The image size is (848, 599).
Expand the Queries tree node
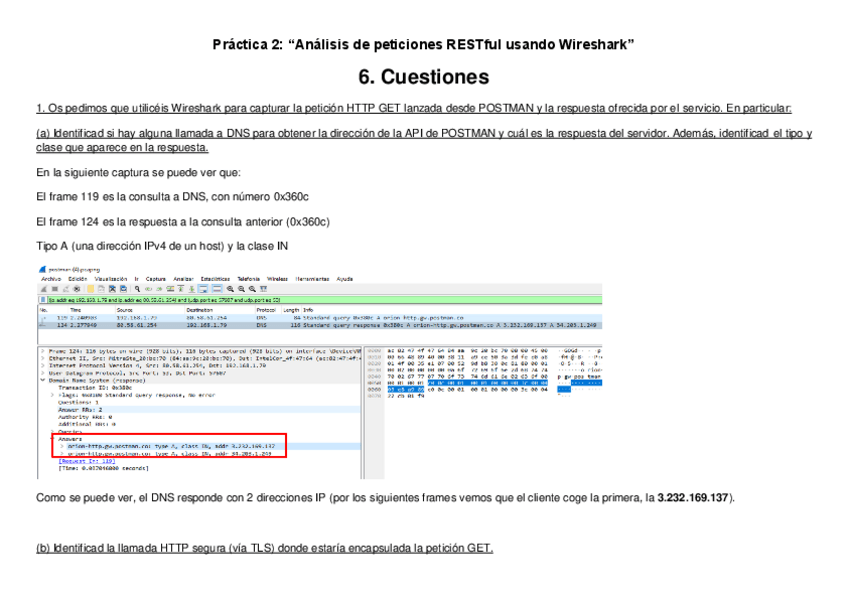[x=52, y=432]
